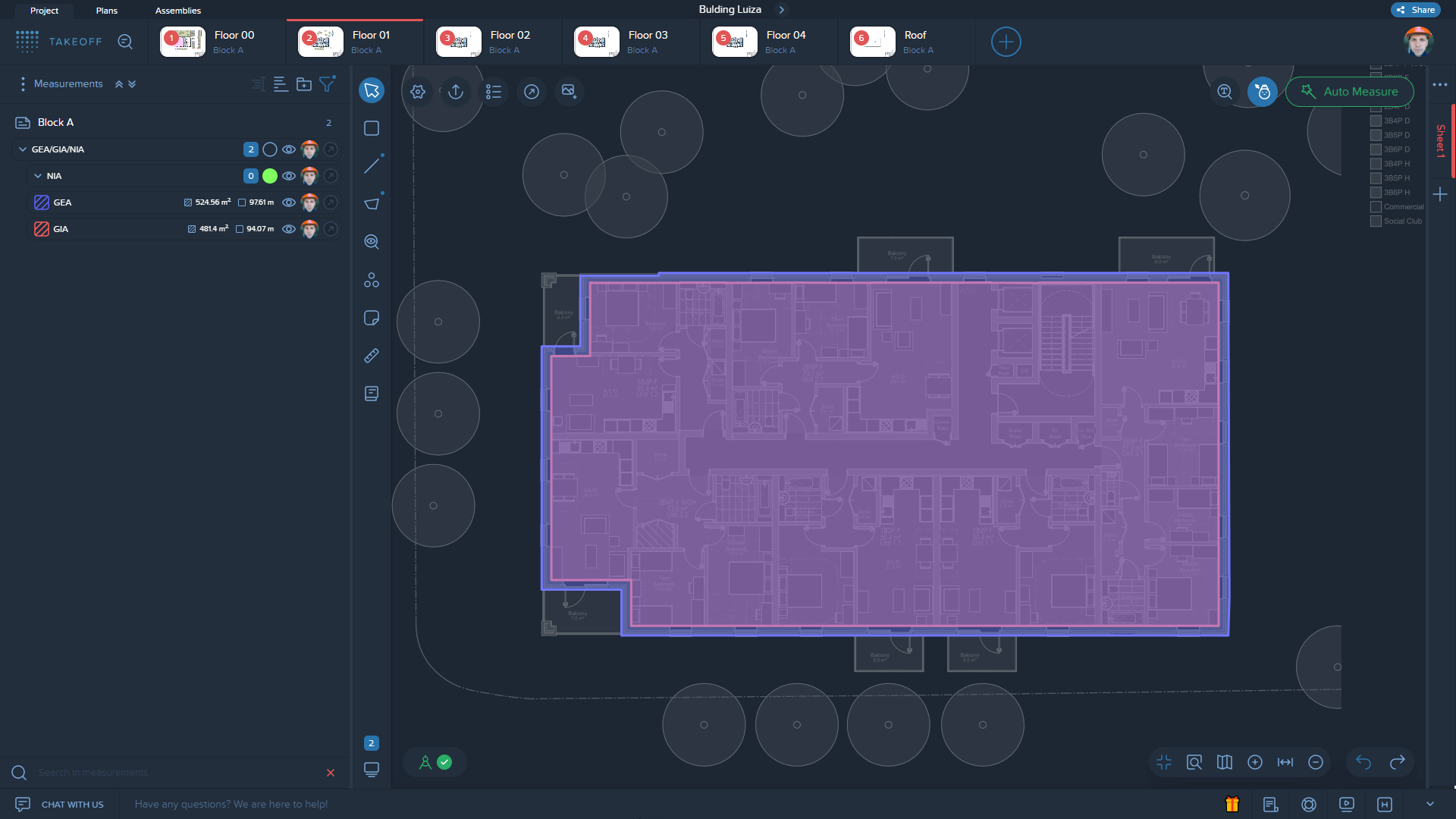Open the Assemblies menu

pos(178,11)
